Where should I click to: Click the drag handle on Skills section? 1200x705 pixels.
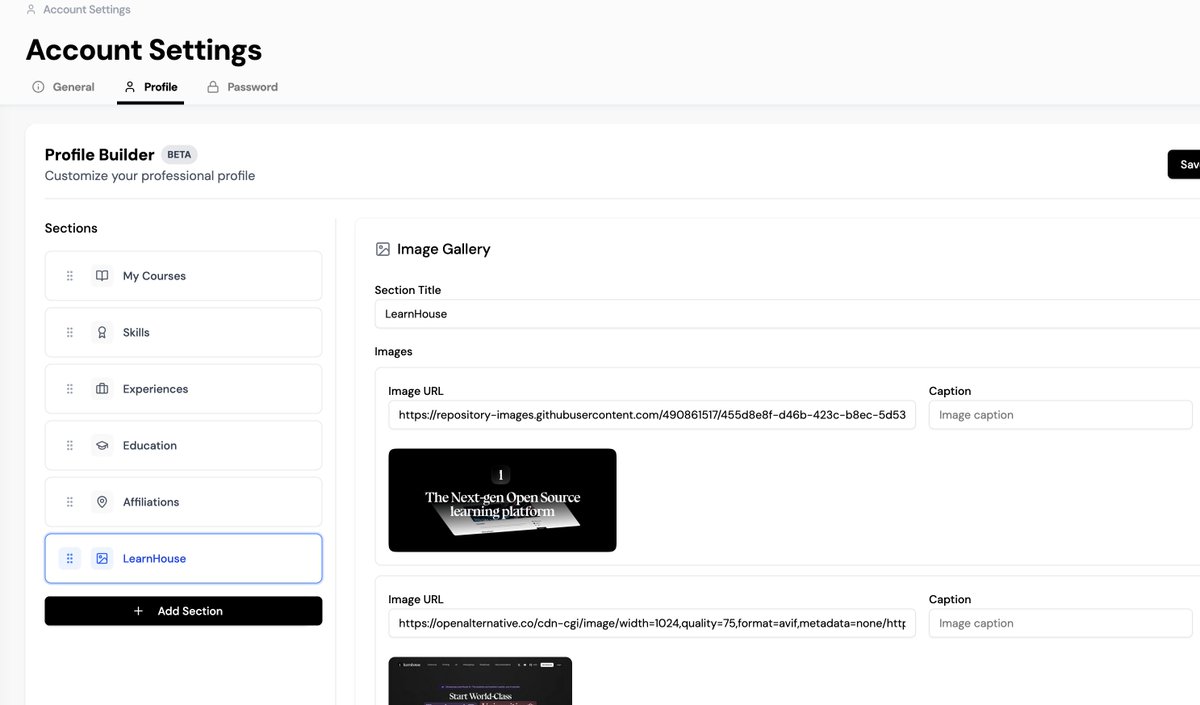[x=70, y=332]
